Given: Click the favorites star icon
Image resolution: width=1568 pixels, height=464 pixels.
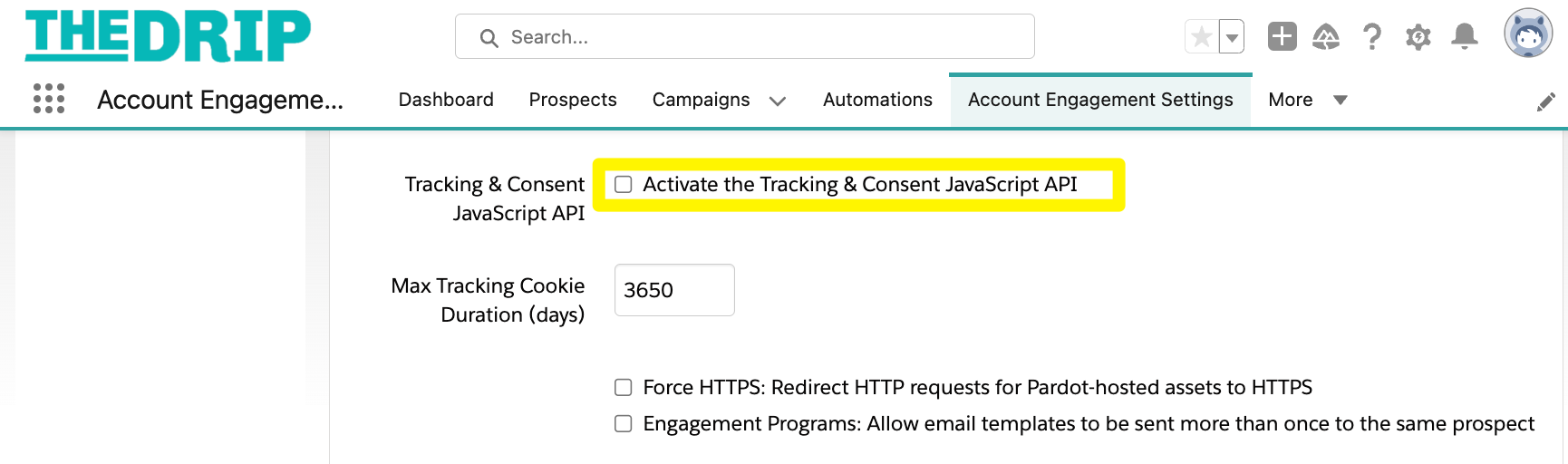Looking at the screenshot, I should [1202, 37].
